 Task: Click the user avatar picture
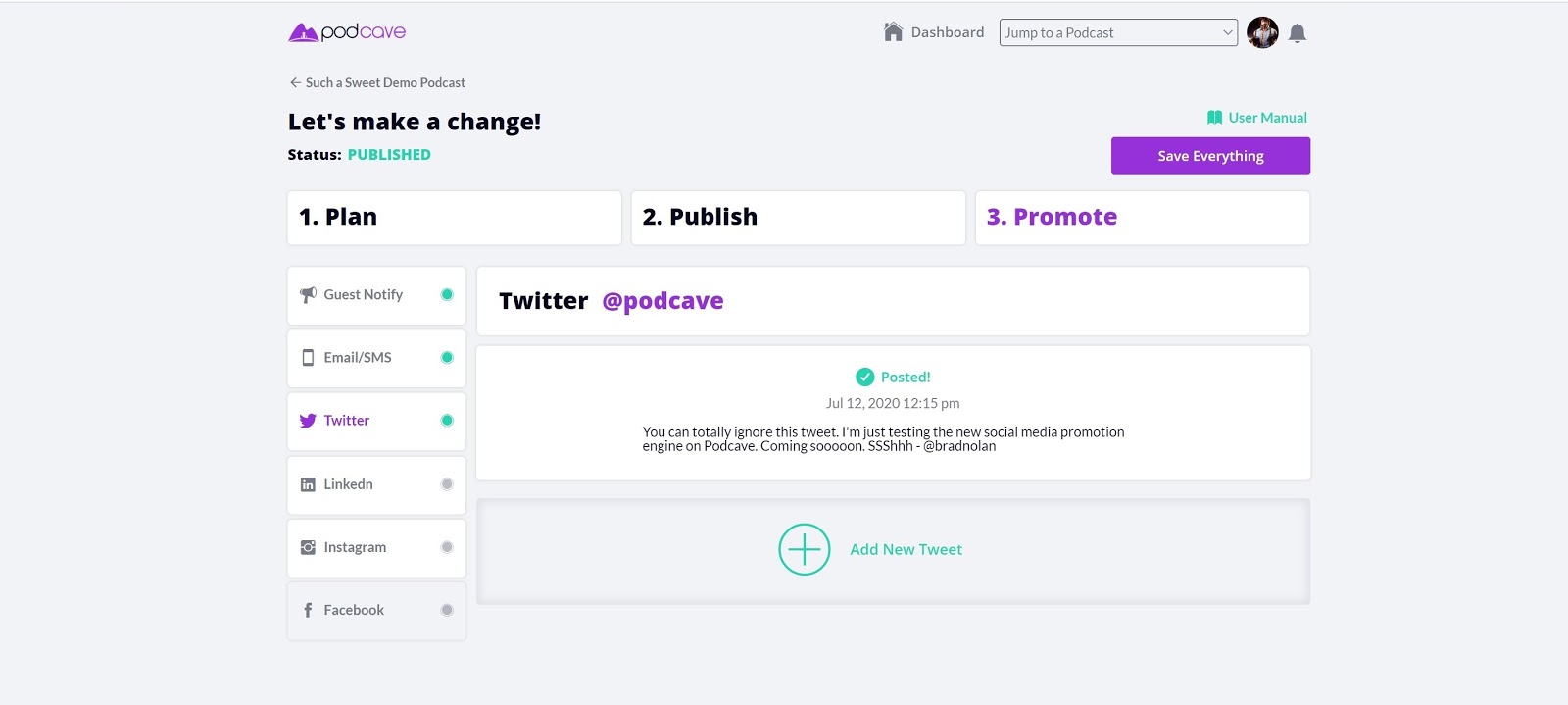(1262, 32)
